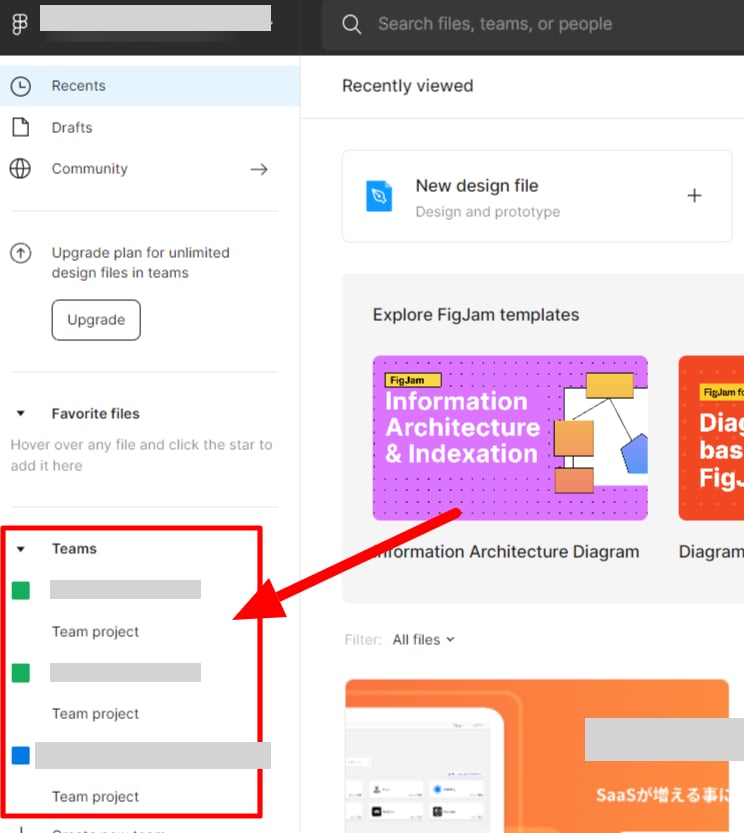Open the All files filter dropdown

tap(424, 640)
